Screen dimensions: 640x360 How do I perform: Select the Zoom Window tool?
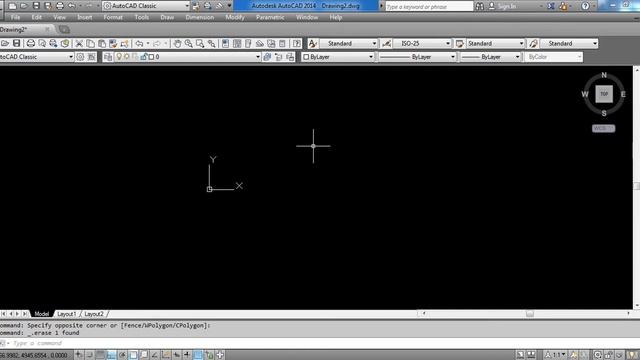200,43
